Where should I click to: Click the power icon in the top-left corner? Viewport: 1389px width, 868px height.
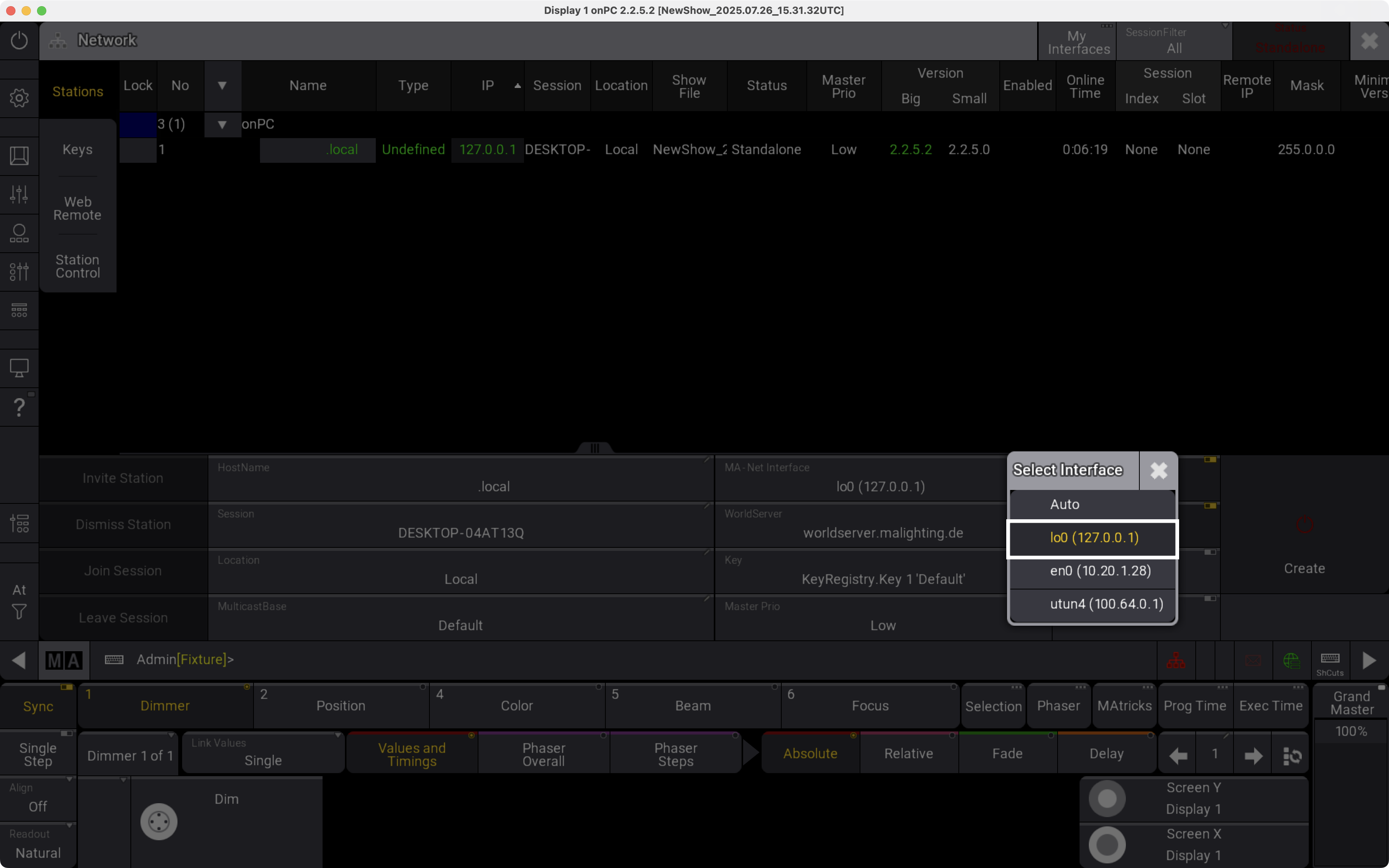19,40
